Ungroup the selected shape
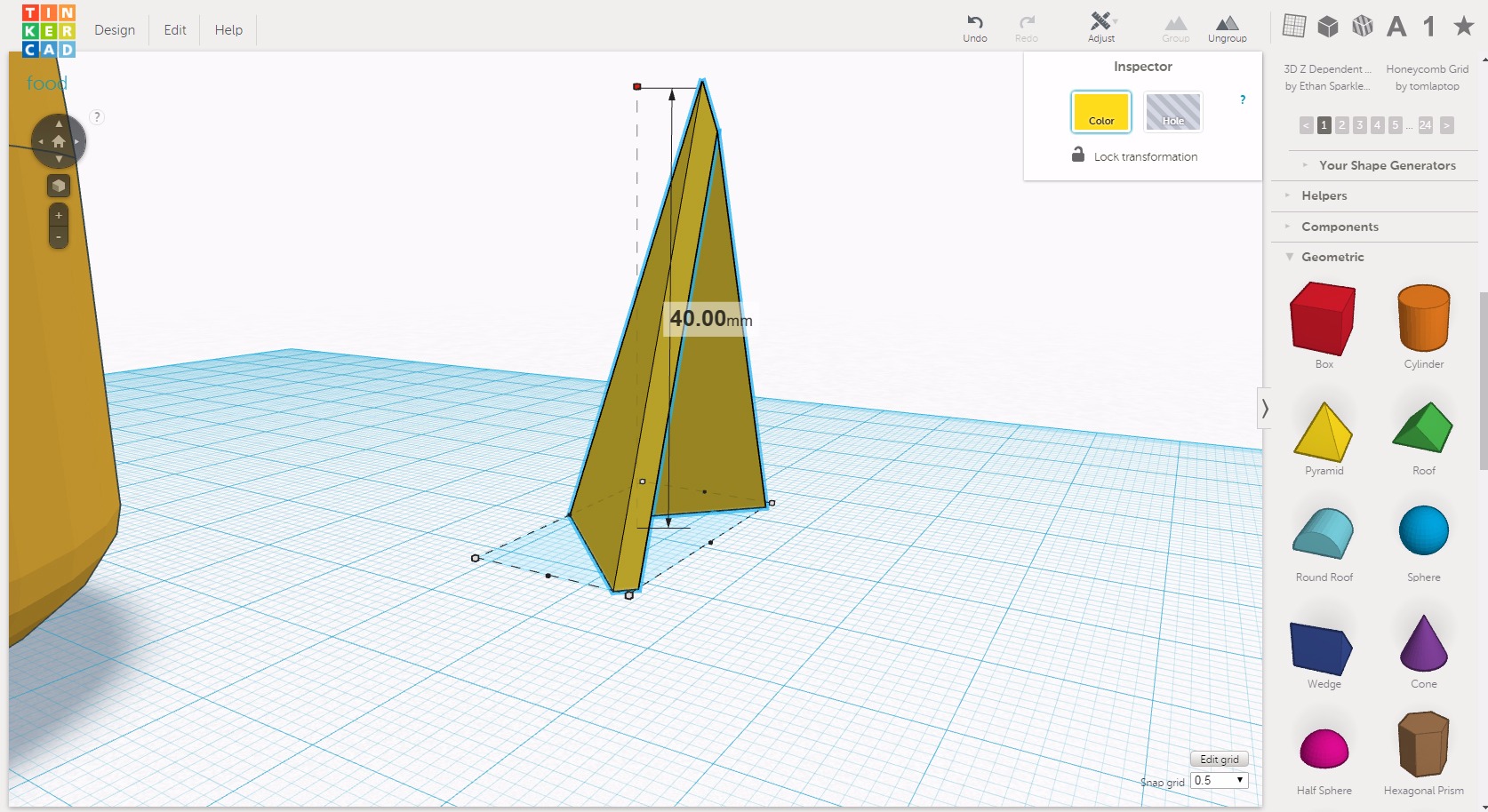This screenshot has height=812, width=1488. coord(1227,28)
